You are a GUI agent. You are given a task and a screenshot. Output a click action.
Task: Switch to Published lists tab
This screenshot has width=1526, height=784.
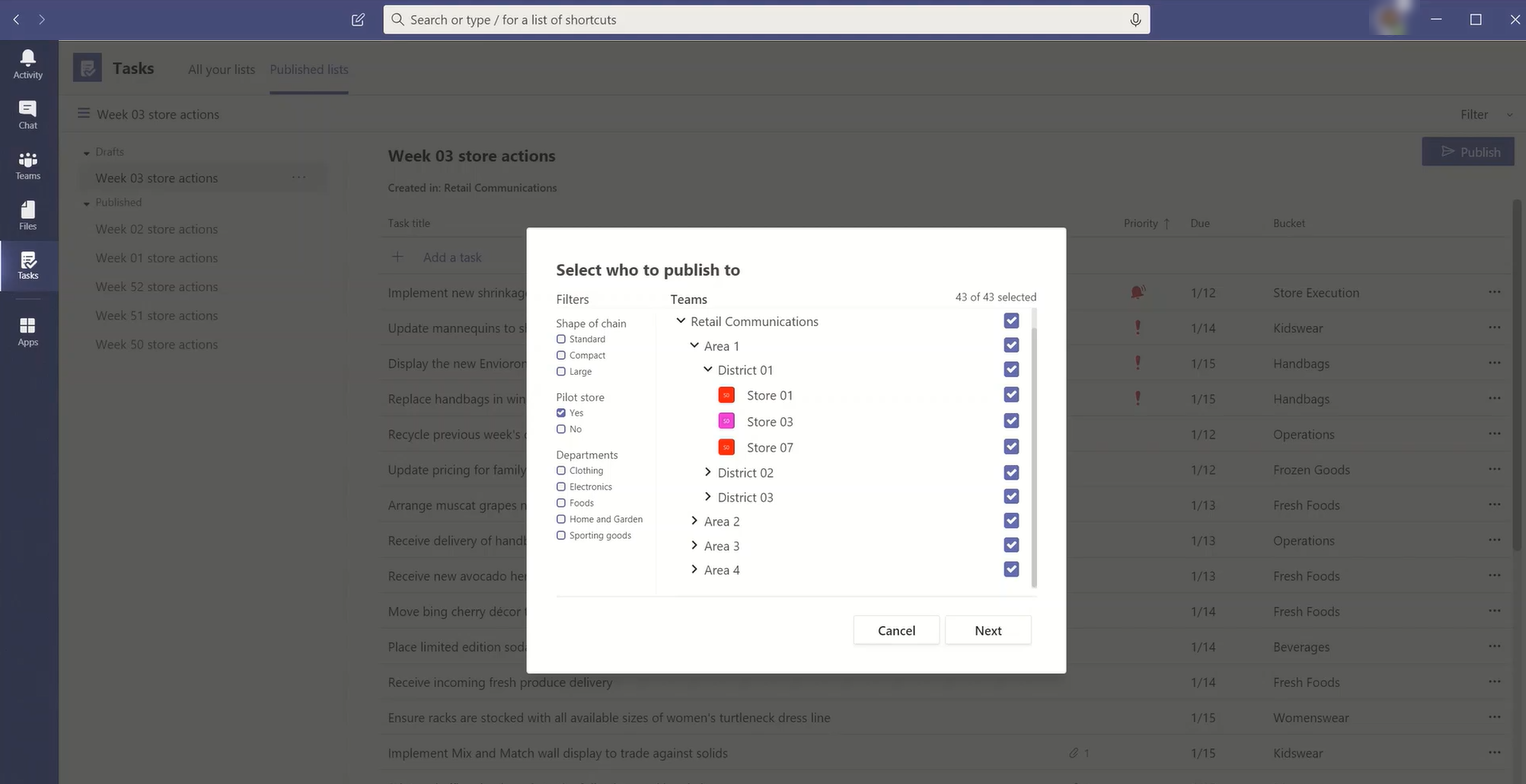click(x=309, y=69)
